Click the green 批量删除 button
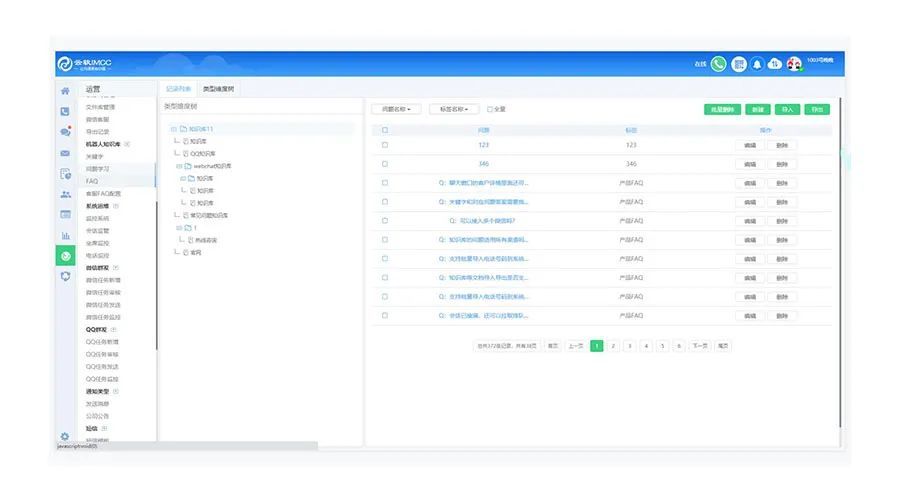The image size is (900, 500). [x=722, y=110]
